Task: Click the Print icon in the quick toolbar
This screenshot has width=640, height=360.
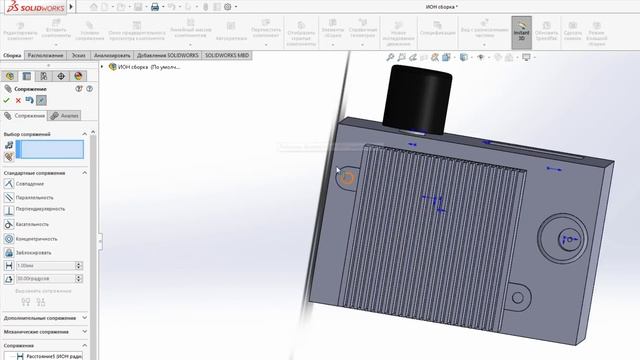Action: pyautogui.click(x=155, y=7)
